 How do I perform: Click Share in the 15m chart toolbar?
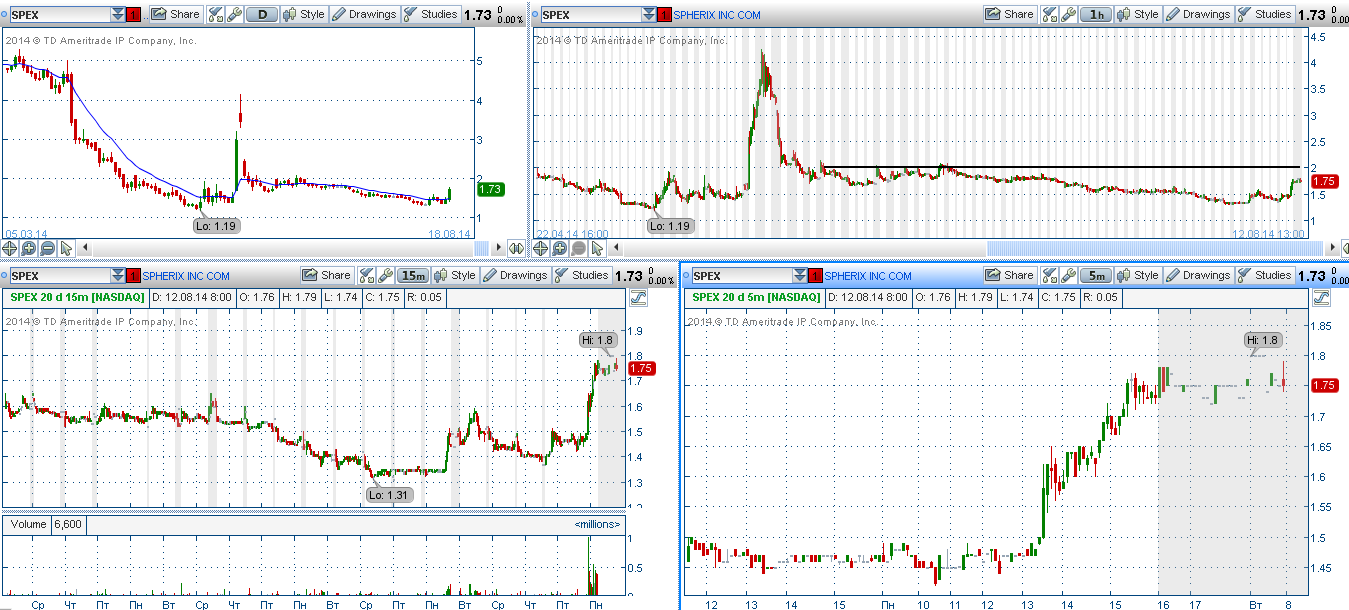327,275
